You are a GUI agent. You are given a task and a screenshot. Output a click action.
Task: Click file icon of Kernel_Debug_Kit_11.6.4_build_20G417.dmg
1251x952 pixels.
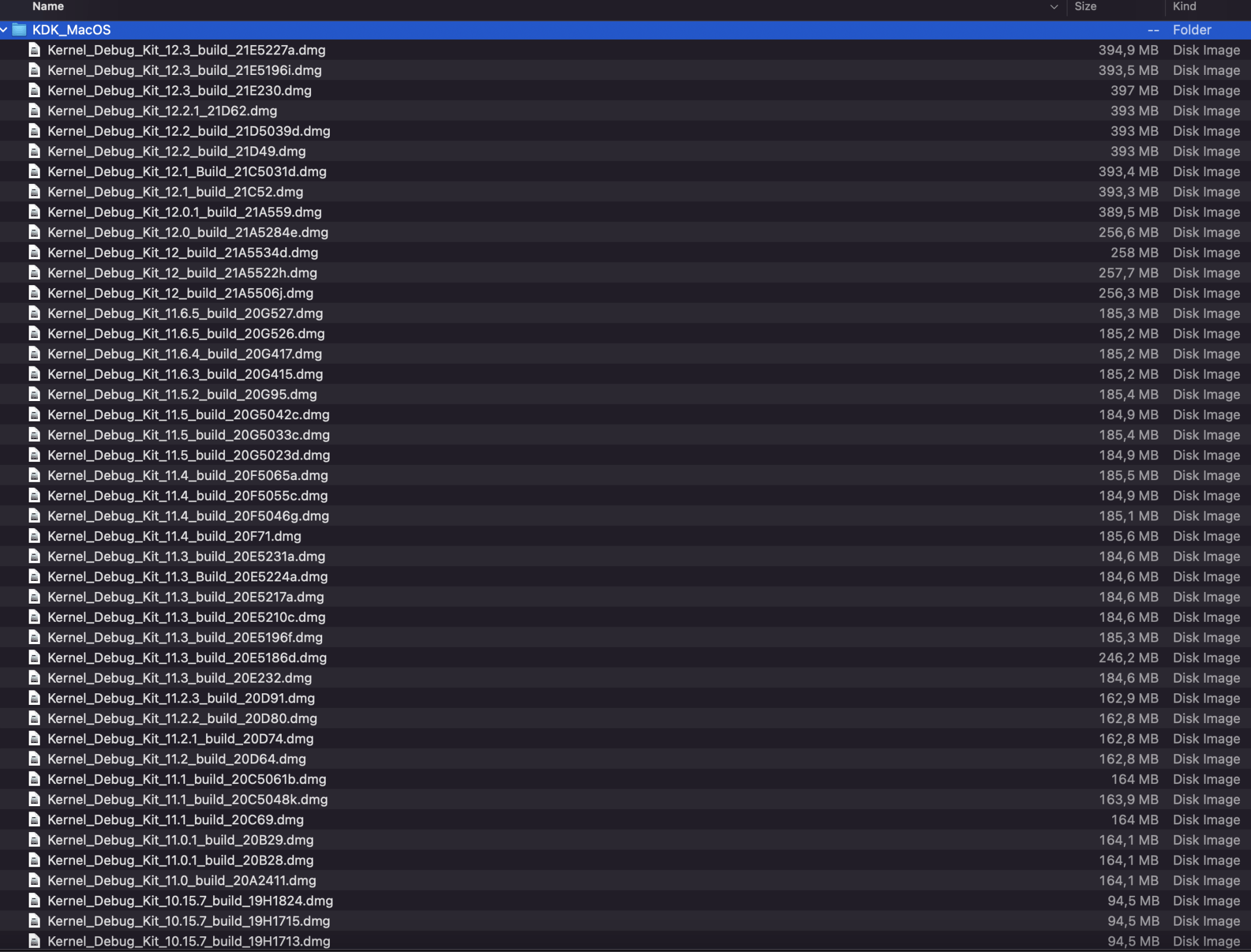pos(35,354)
